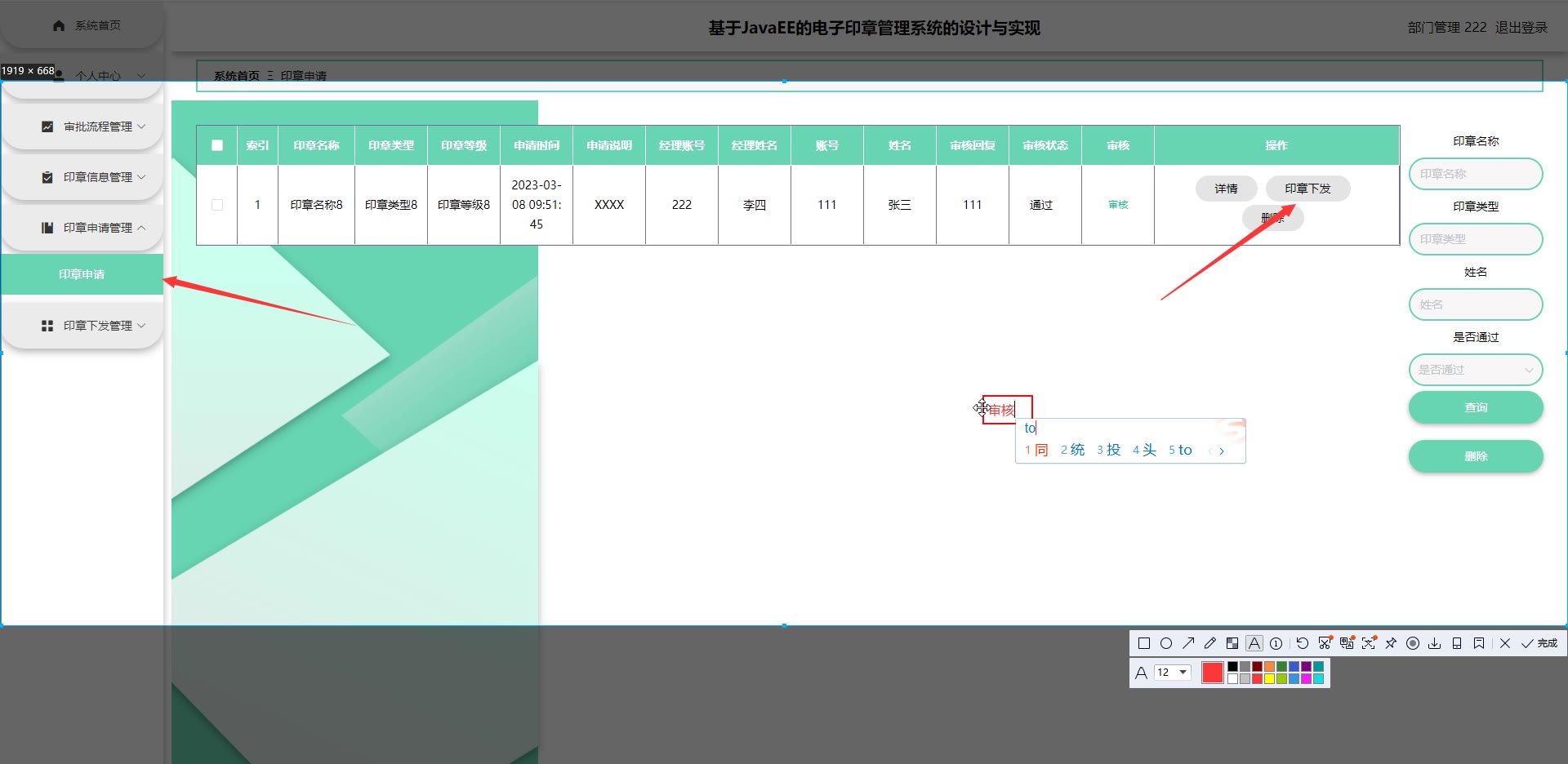Click the 退出登录 link
Screen dimensions: 1568x764
point(1521,28)
